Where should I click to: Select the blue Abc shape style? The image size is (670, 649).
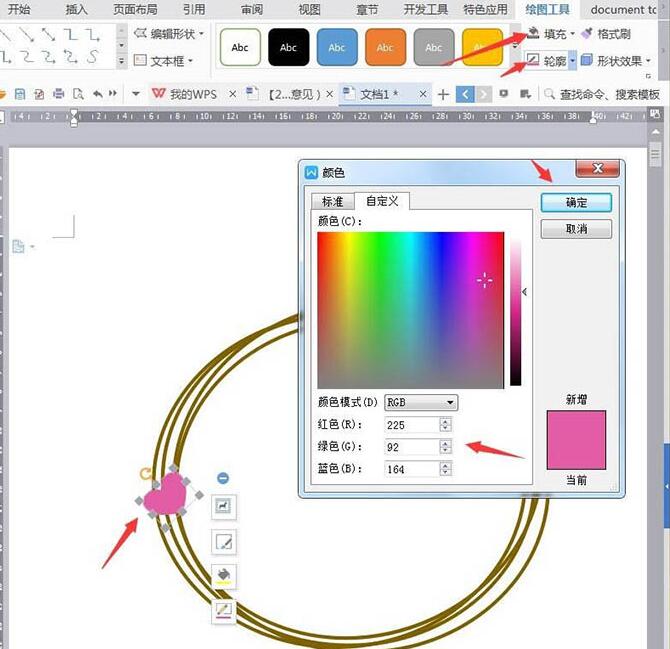click(337, 47)
